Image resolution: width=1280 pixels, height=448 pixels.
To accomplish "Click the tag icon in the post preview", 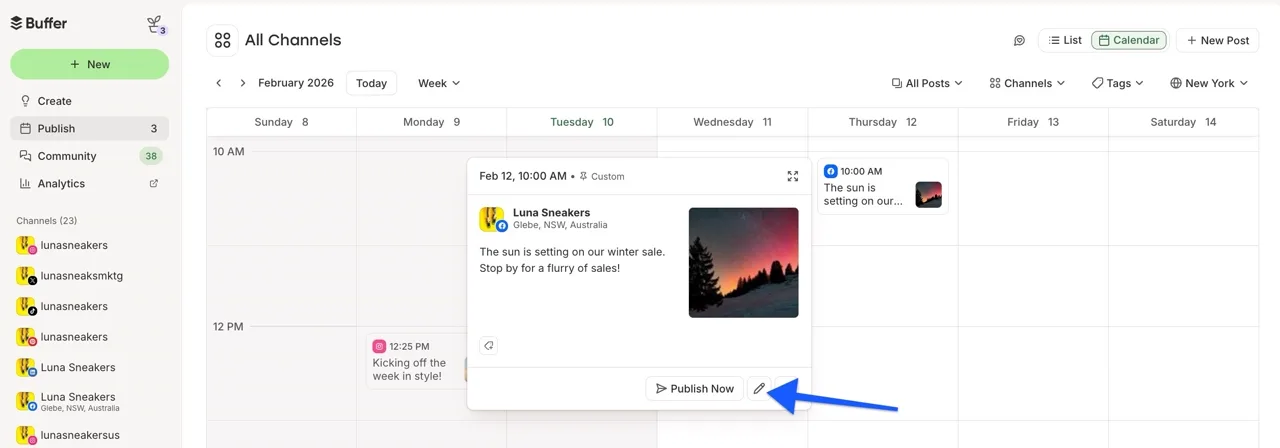I will click(488, 345).
